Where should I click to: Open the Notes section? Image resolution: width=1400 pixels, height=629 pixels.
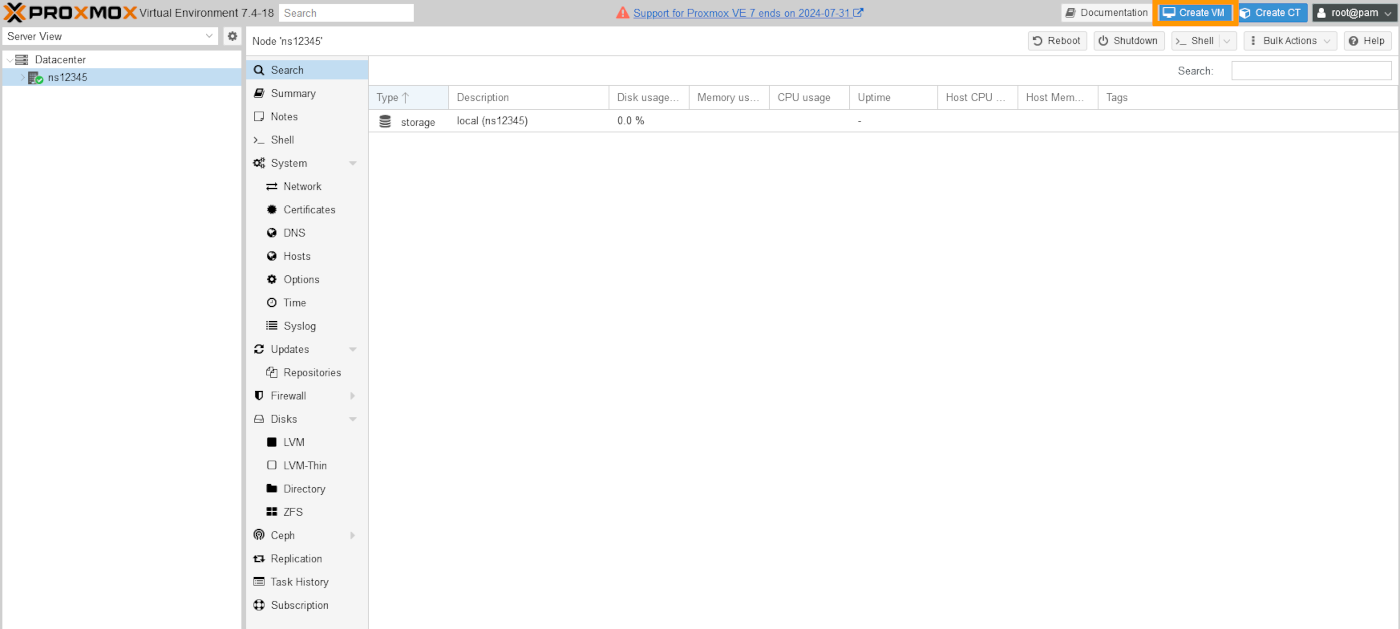286,116
